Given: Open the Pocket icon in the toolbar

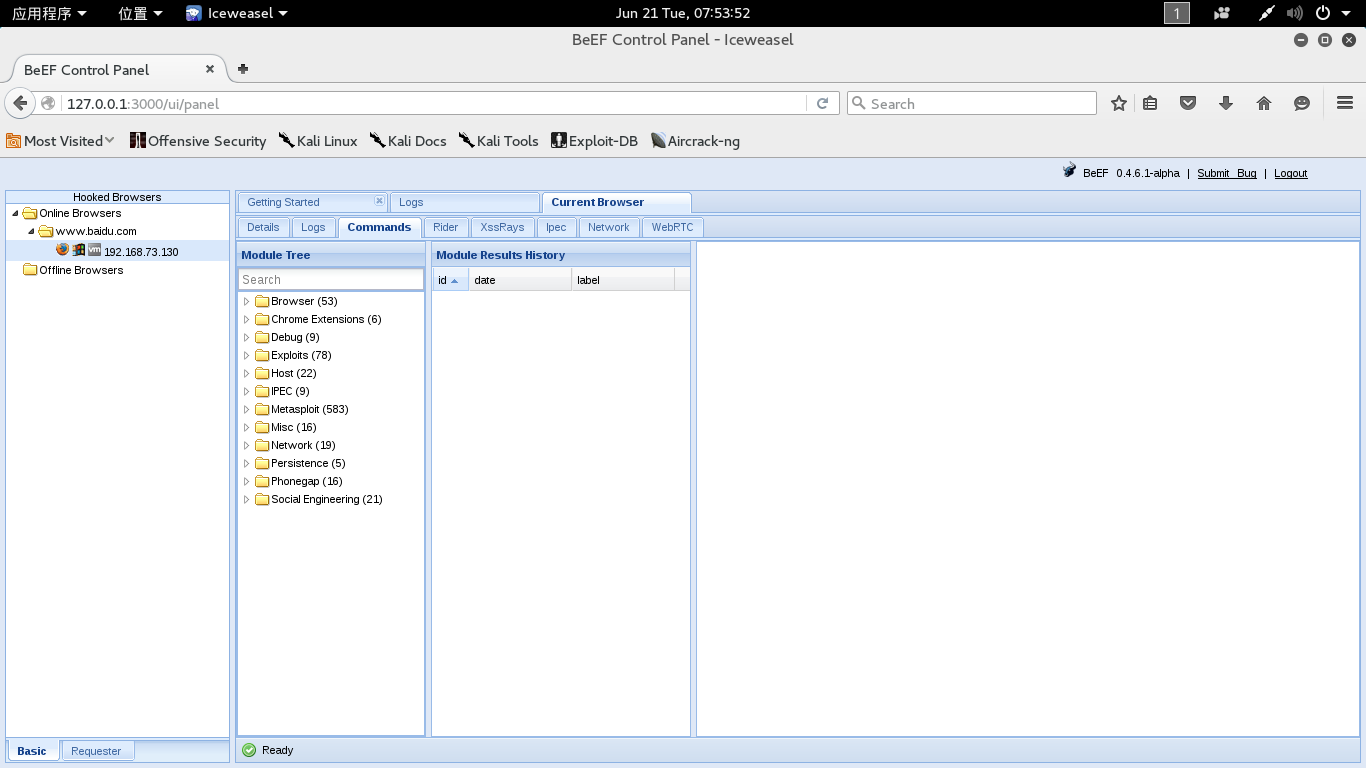Looking at the screenshot, I should [x=1188, y=103].
